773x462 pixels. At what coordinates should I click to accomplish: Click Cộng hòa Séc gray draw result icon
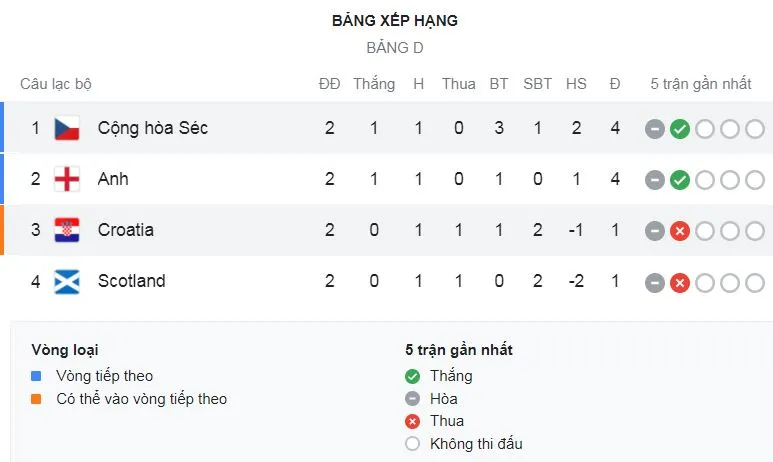point(655,128)
